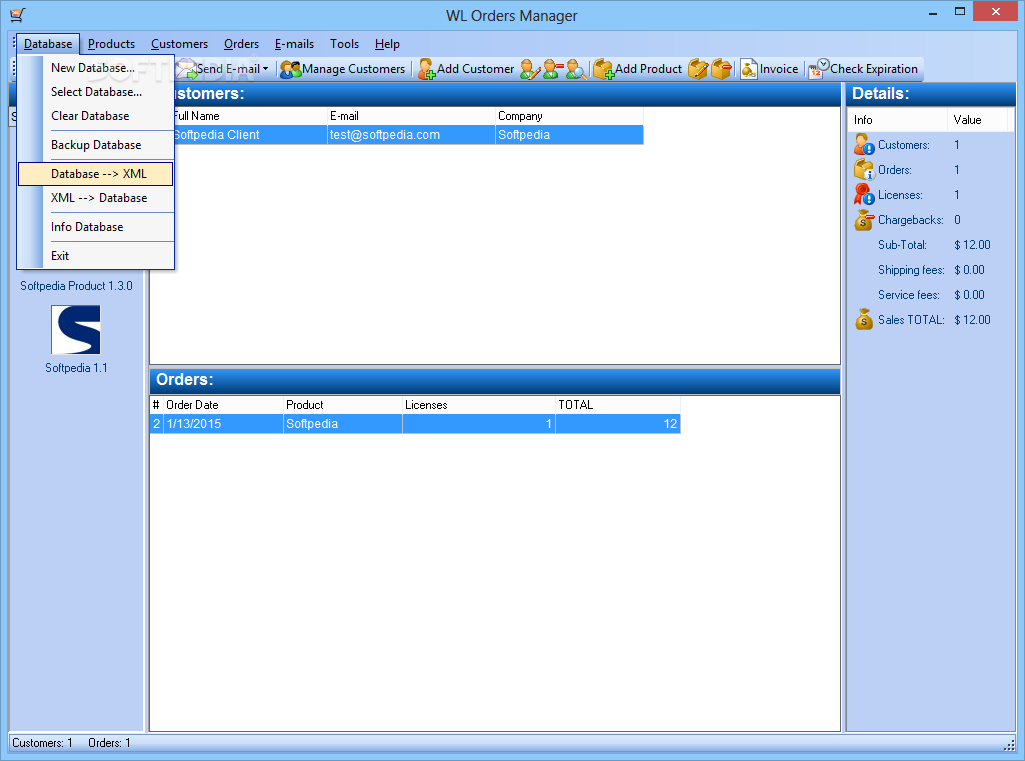The height and width of the screenshot is (761, 1025).
Task: Click the Customers icon in Details panel
Action: pyautogui.click(x=864, y=144)
